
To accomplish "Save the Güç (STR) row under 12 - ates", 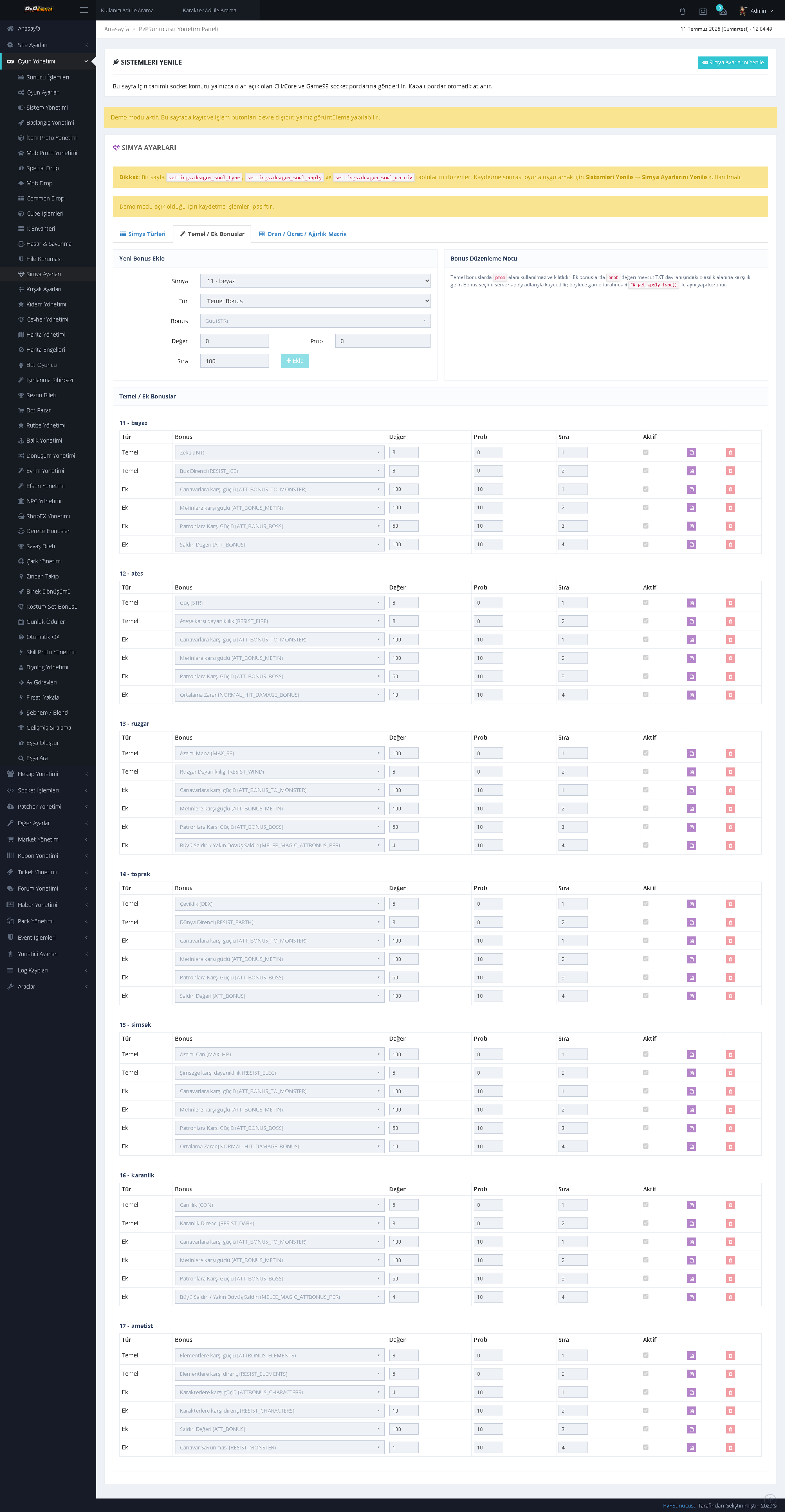I will pos(692,603).
